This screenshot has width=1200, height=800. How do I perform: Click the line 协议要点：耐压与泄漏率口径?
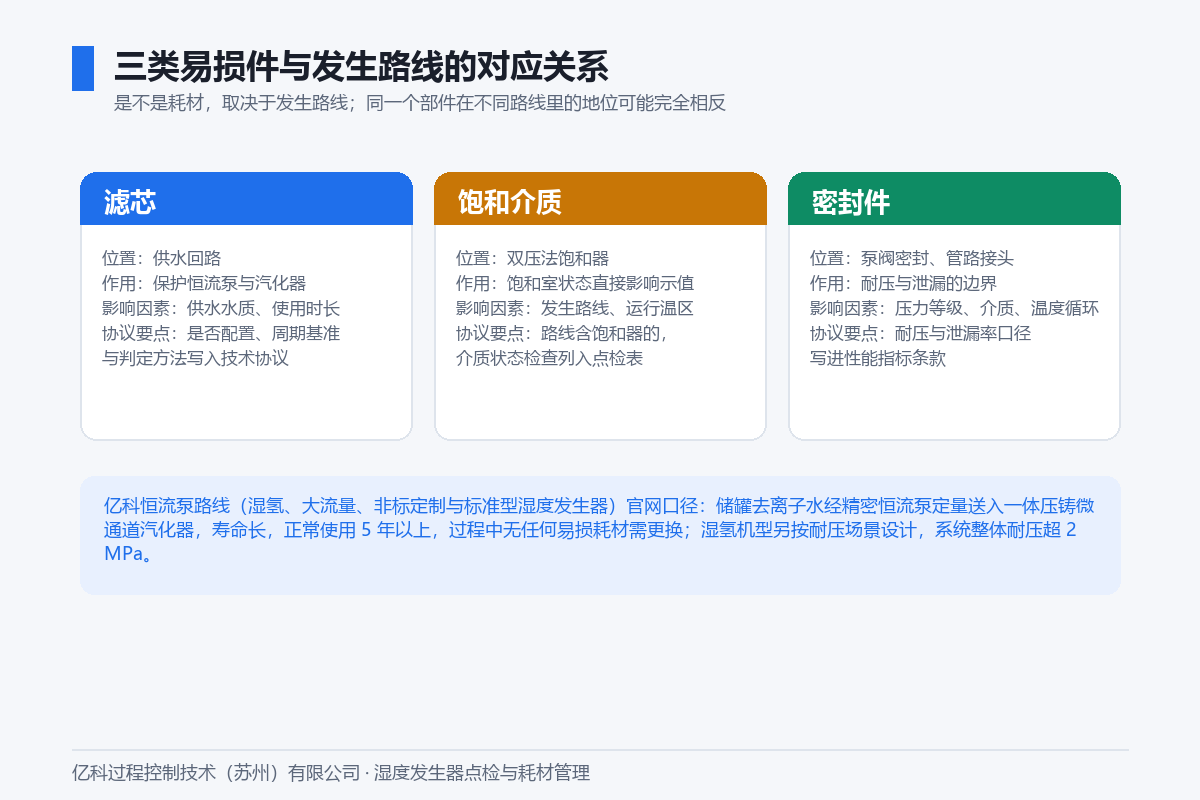point(920,333)
